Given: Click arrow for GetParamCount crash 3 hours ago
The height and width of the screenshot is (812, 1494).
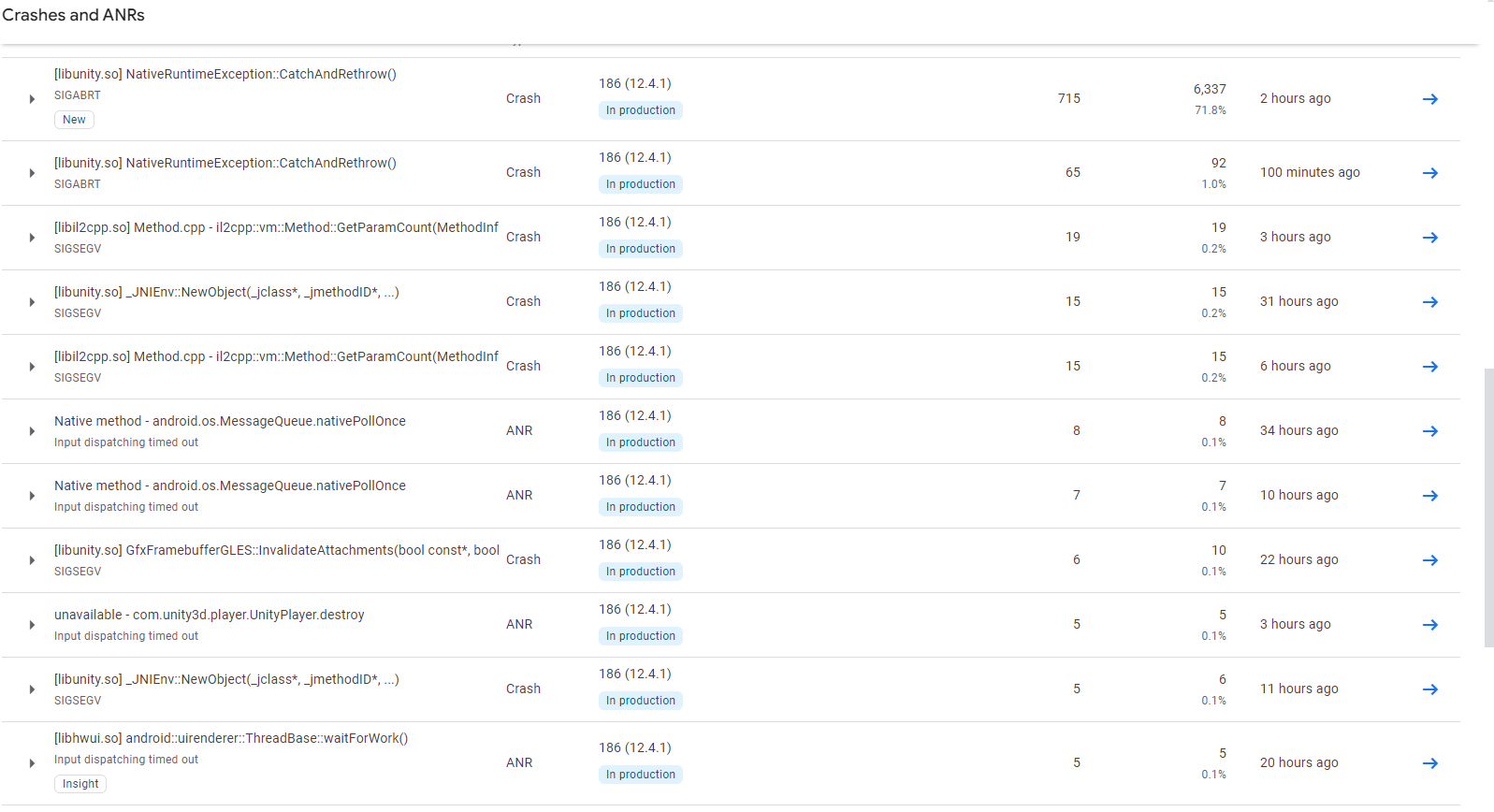Looking at the screenshot, I should 1429,238.
